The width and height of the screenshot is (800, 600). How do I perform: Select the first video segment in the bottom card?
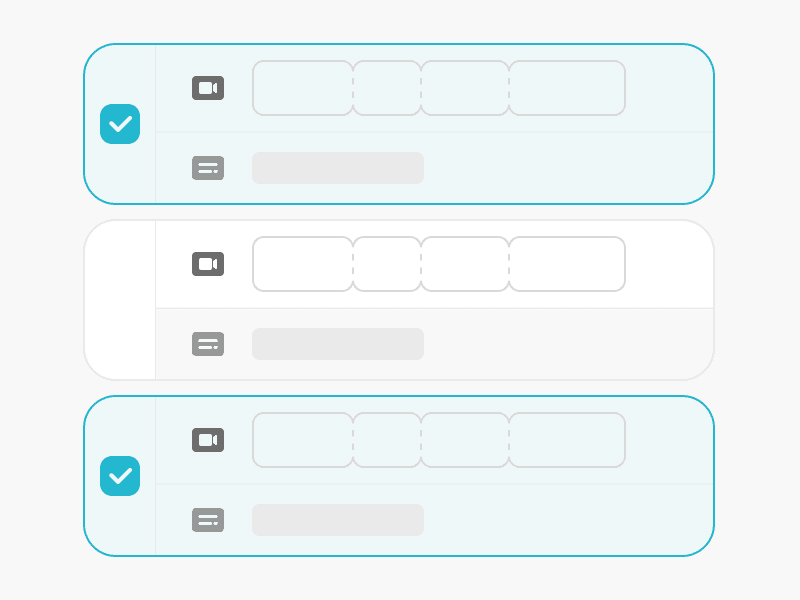302,440
